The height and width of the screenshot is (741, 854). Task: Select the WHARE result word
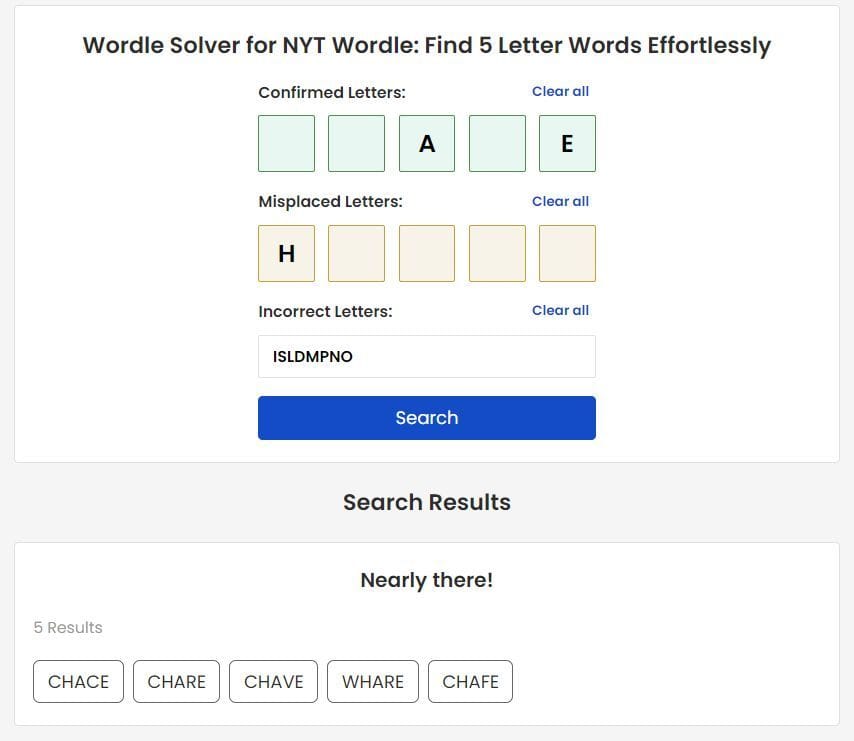pos(372,681)
